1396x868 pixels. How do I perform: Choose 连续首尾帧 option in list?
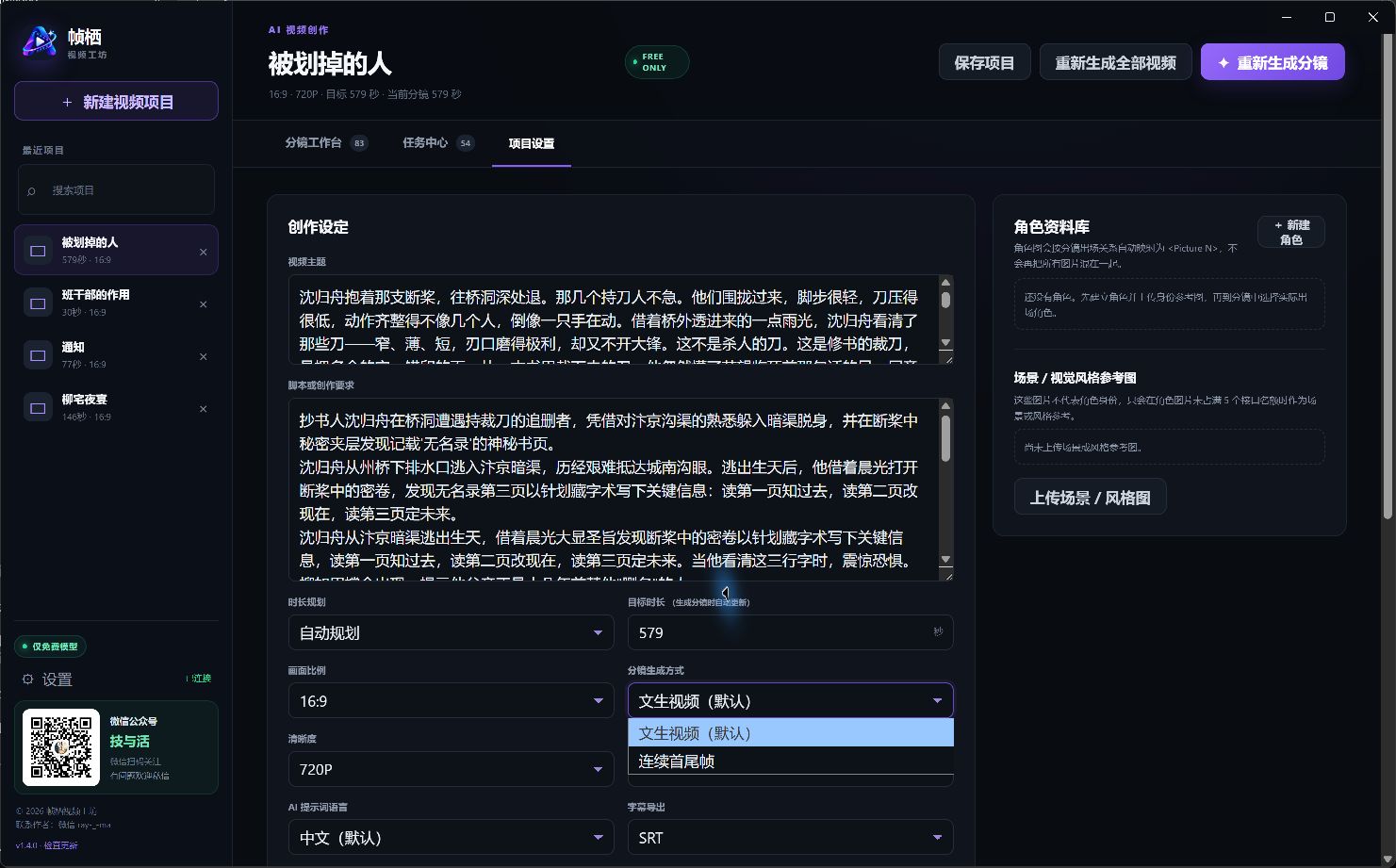[790, 761]
